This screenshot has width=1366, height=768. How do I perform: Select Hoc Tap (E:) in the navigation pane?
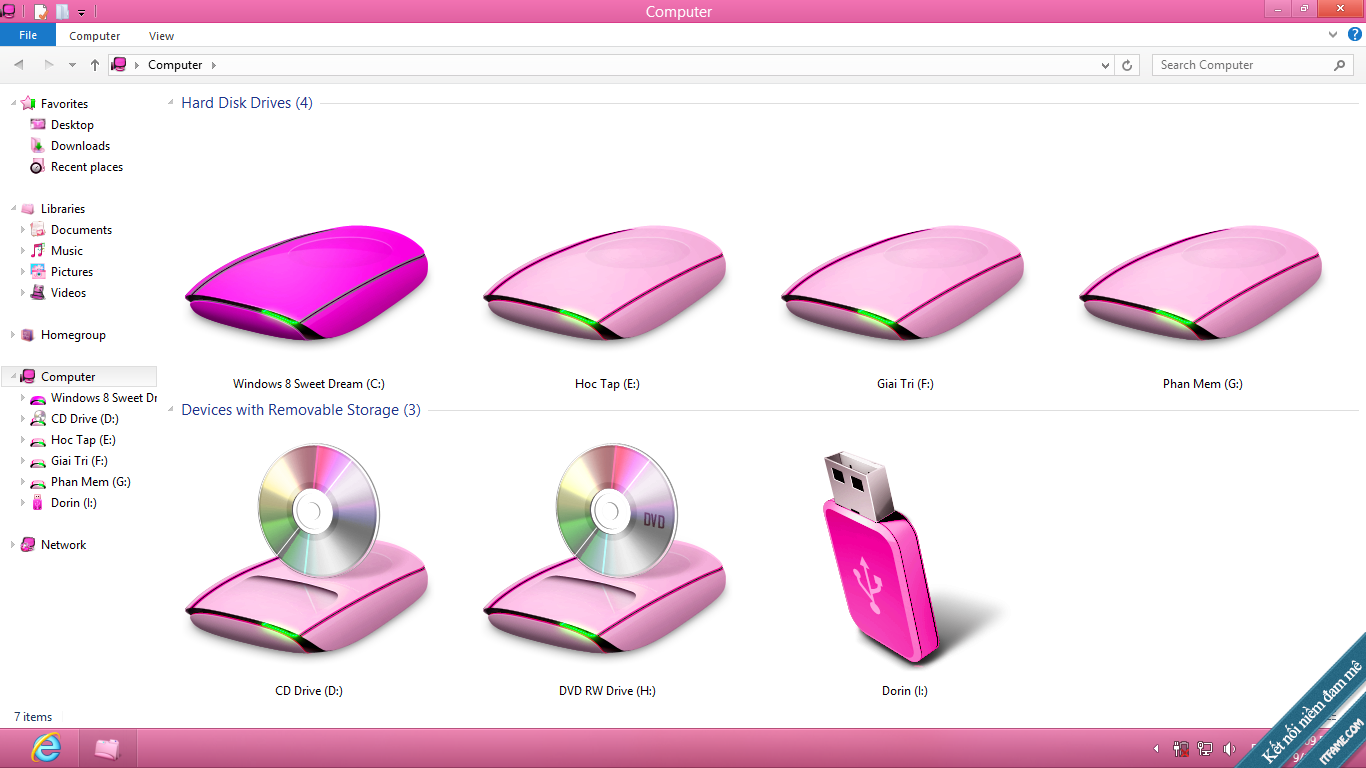click(83, 440)
